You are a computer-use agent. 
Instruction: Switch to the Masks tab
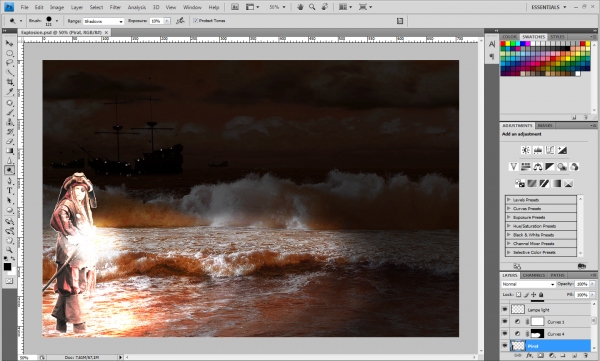[545, 126]
